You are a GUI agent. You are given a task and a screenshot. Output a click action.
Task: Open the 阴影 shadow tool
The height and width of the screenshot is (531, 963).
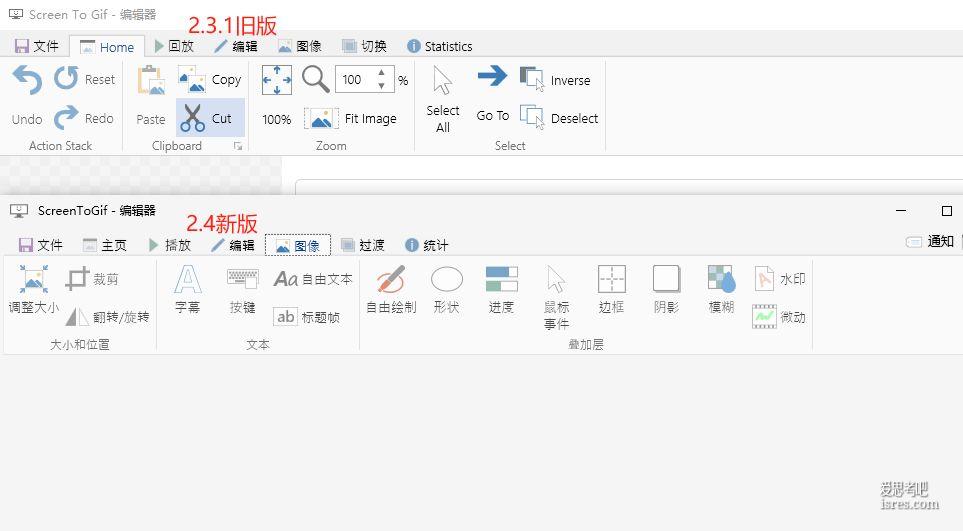[x=666, y=289]
